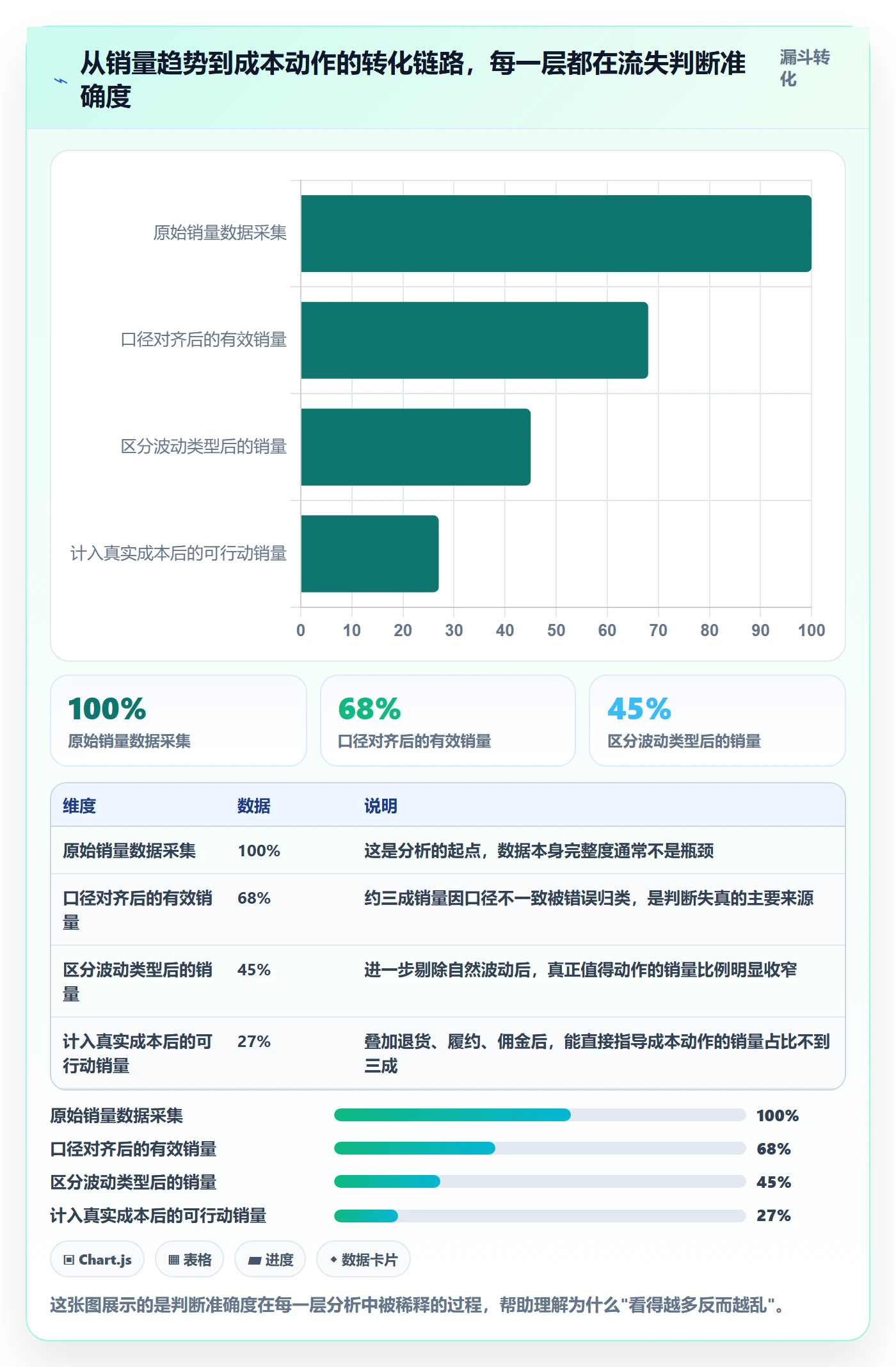Click the 计入真实成本后的可行动销量 chart bar
The width and height of the screenshot is (896, 1367).
369,554
